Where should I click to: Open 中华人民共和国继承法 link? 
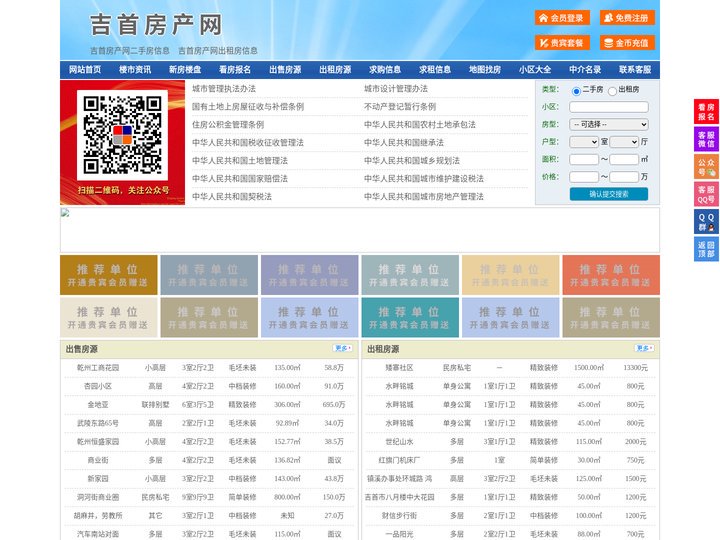tap(404, 142)
